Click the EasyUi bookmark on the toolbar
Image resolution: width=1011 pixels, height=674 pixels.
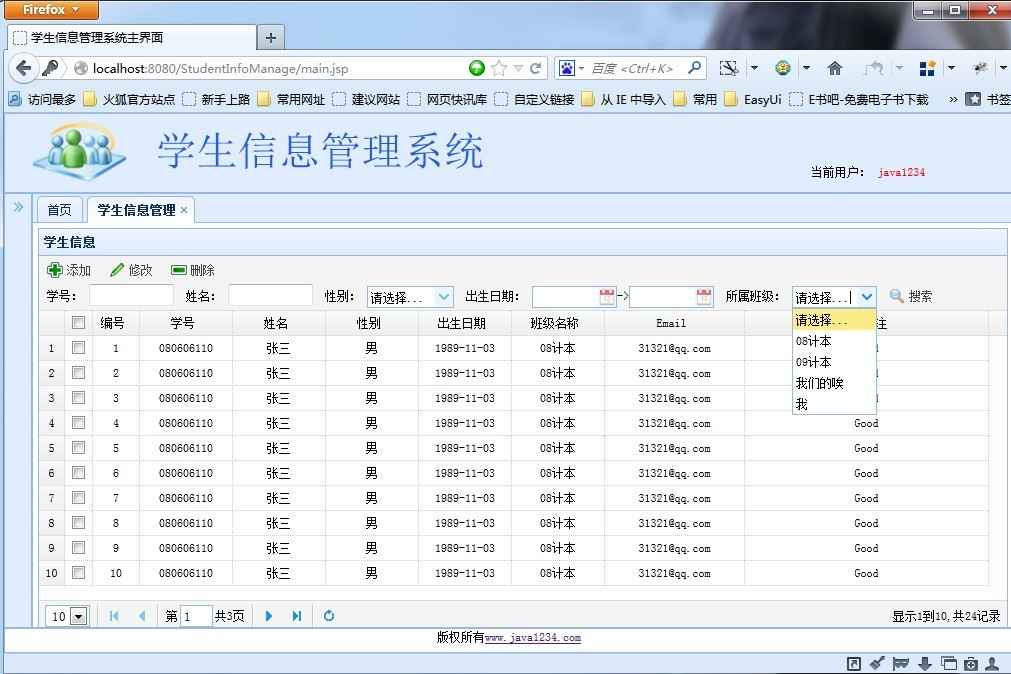[x=750, y=99]
